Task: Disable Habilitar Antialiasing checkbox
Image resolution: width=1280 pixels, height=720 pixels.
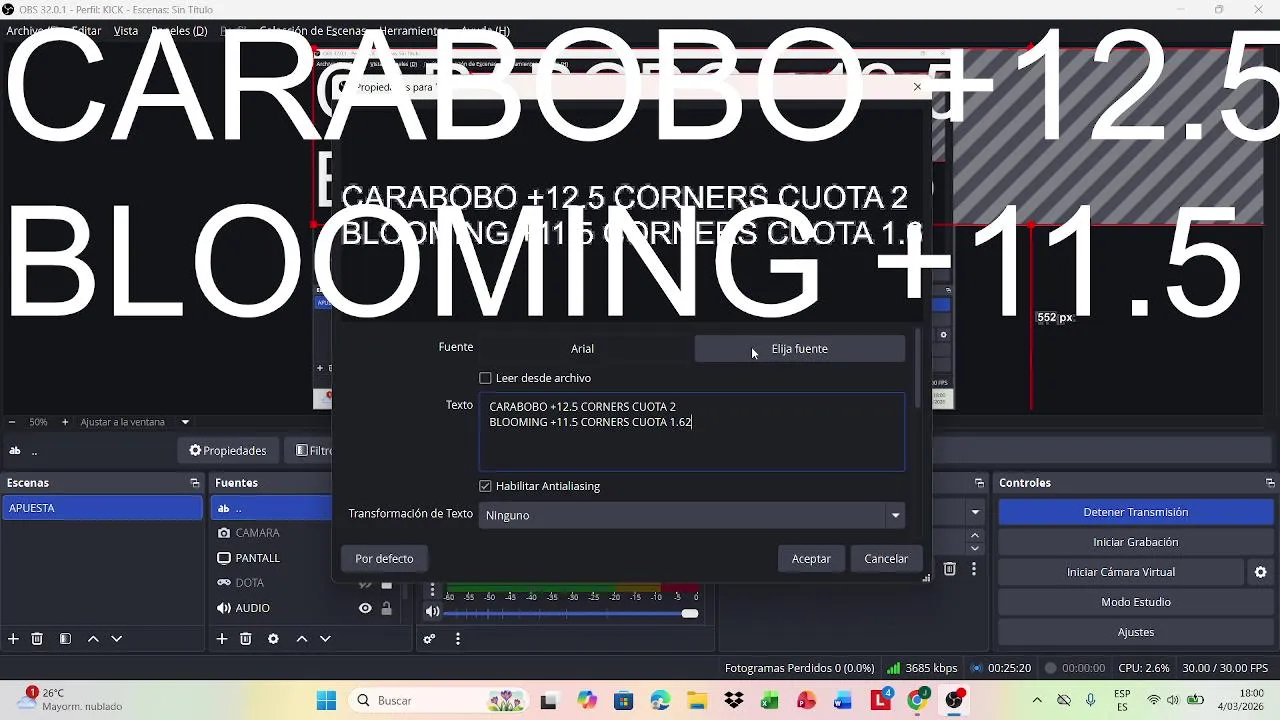Action: click(x=485, y=486)
